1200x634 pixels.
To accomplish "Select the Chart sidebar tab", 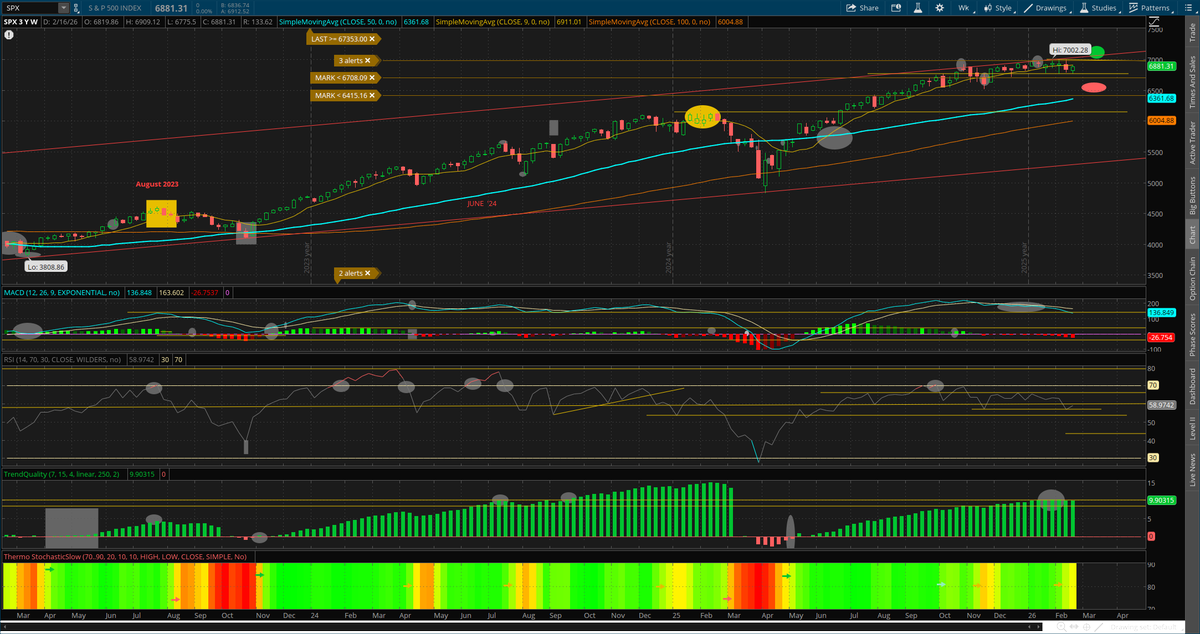I will click(x=1192, y=235).
